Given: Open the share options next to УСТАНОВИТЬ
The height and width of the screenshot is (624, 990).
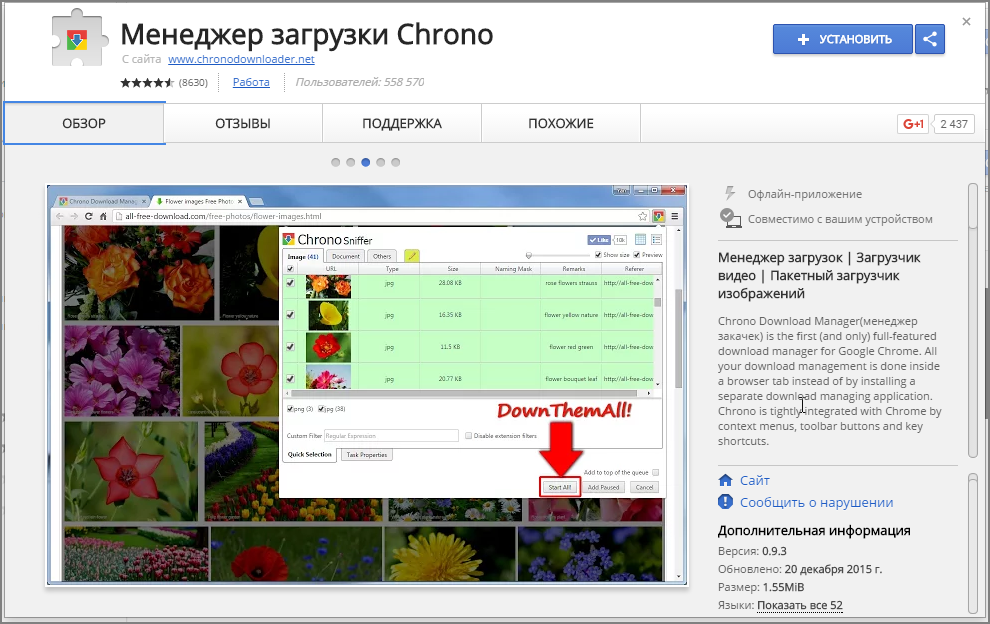Looking at the screenshot, I should coord(929,39).
